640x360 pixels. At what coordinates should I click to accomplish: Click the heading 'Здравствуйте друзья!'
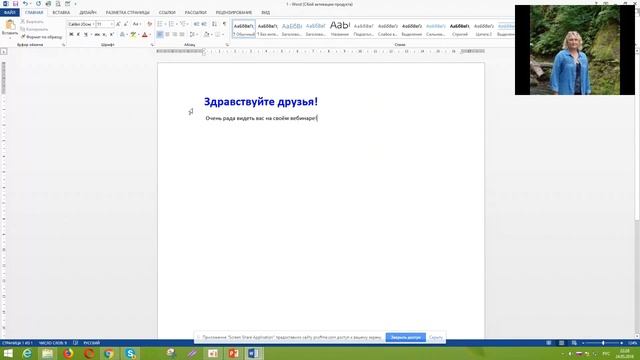pyautogui.click(x=261, y=102)
